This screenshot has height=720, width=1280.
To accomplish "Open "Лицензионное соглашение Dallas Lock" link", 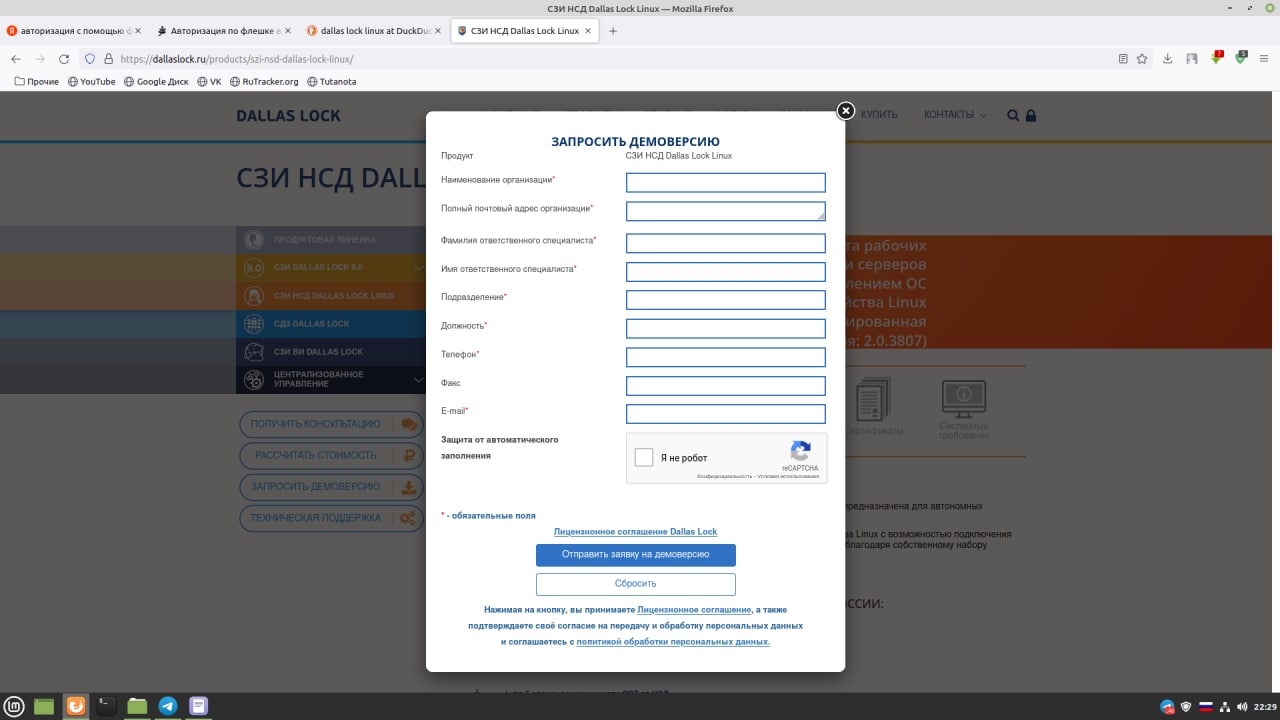I will click(x=635, y=532).
